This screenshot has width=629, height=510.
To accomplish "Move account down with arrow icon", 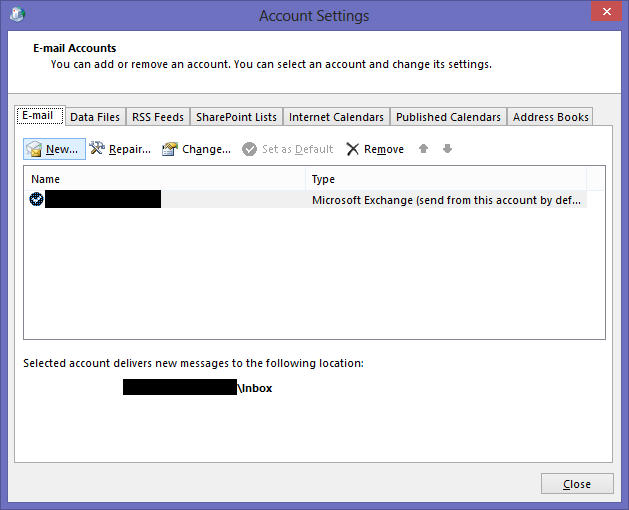I will click(x=447, y=149).
